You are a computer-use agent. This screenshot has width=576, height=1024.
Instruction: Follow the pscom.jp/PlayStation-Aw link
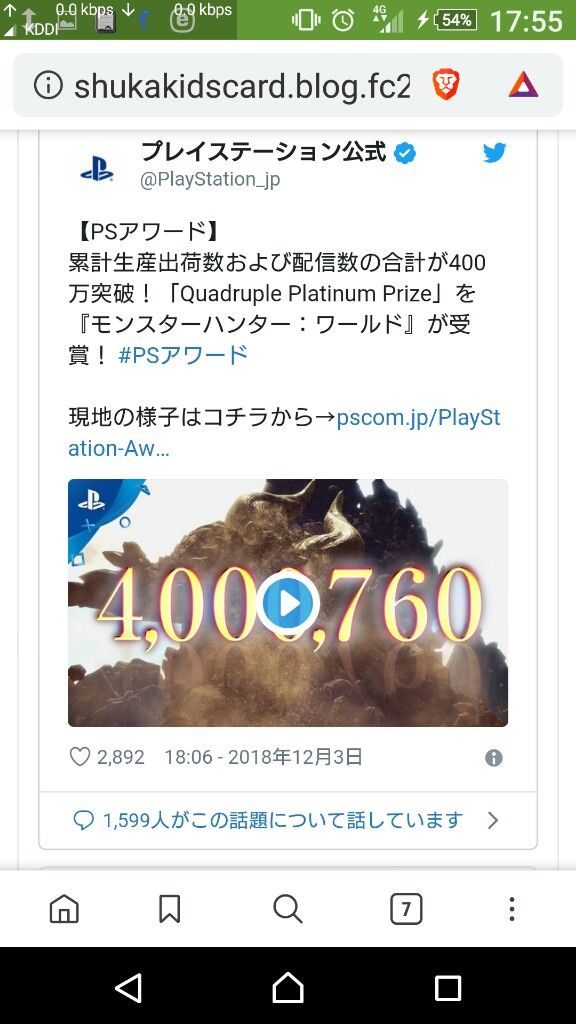pyautogui.click(x=285, y=433)
